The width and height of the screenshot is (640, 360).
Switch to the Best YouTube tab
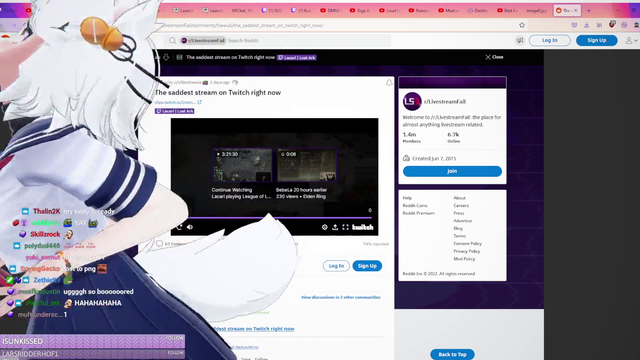508,11
